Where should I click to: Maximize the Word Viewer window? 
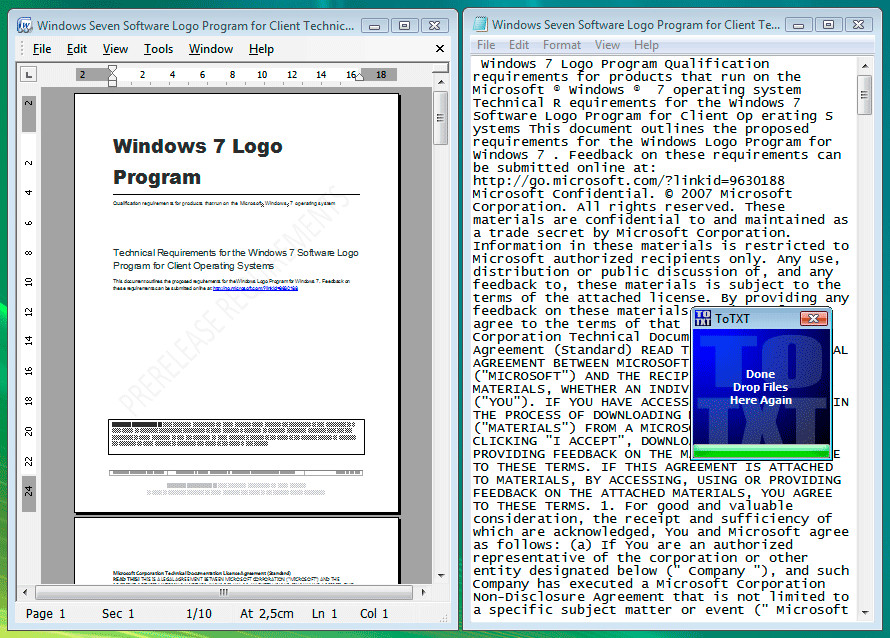coord(404,26)
